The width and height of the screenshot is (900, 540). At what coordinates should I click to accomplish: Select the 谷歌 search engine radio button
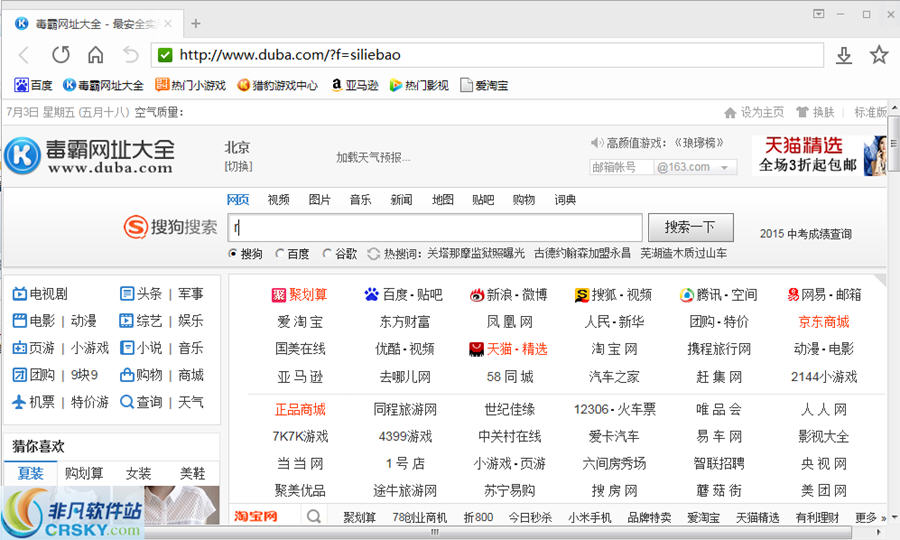pyautogui.click(x=327, y=253)
